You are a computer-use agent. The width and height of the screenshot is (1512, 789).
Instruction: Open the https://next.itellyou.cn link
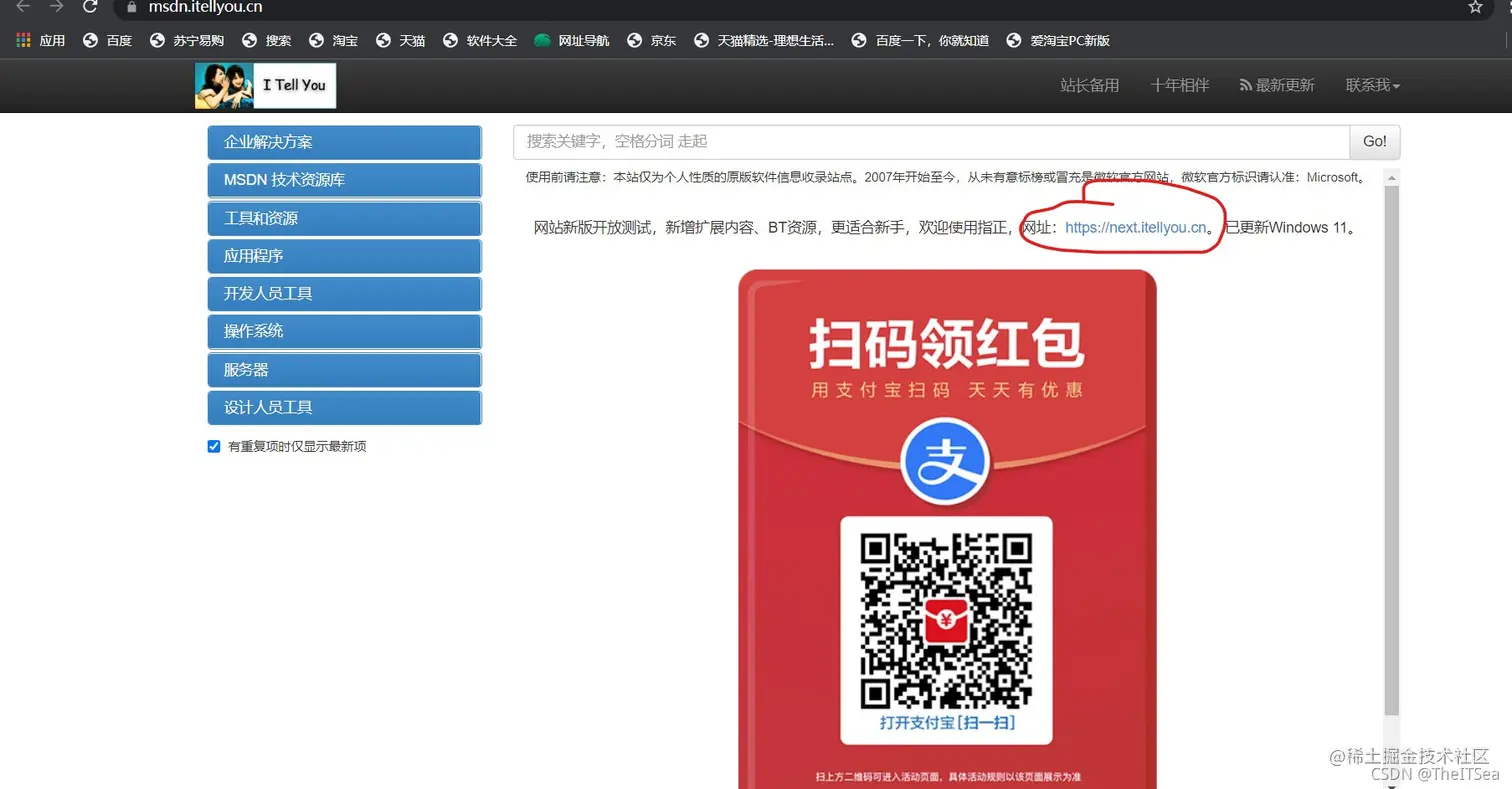click(x=1134, y=227)
